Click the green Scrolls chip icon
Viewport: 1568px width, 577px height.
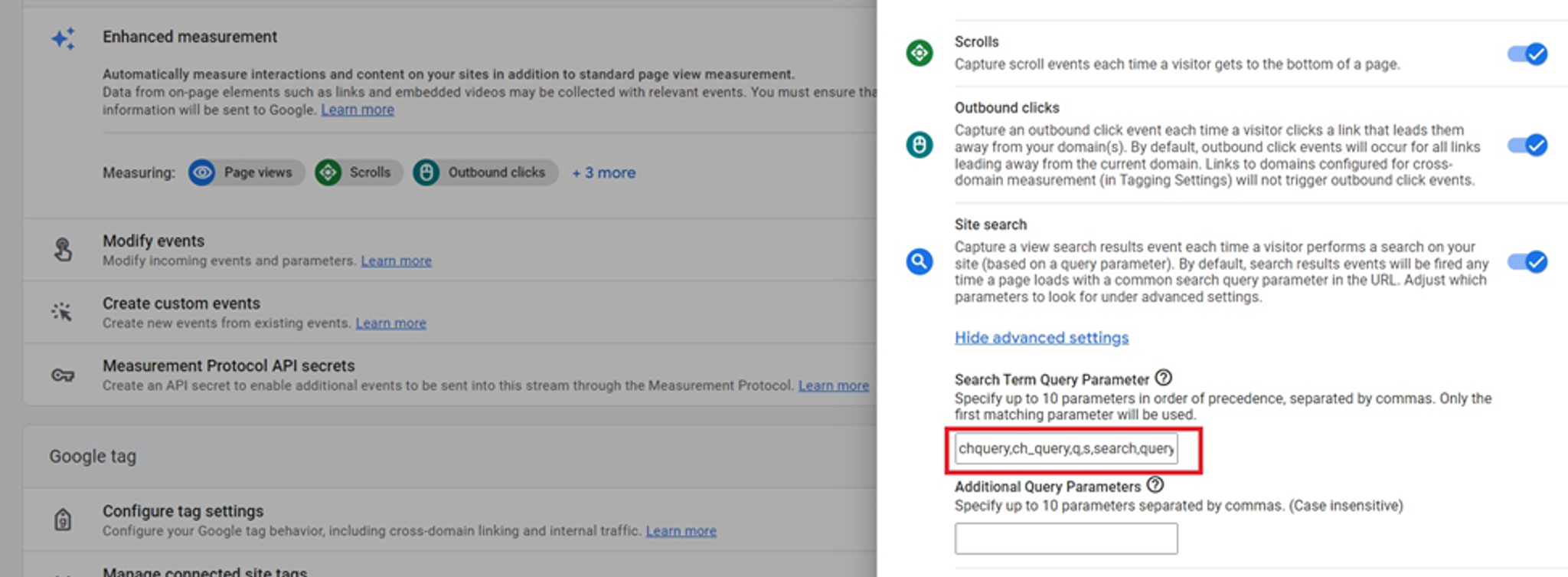pos(328,172)
